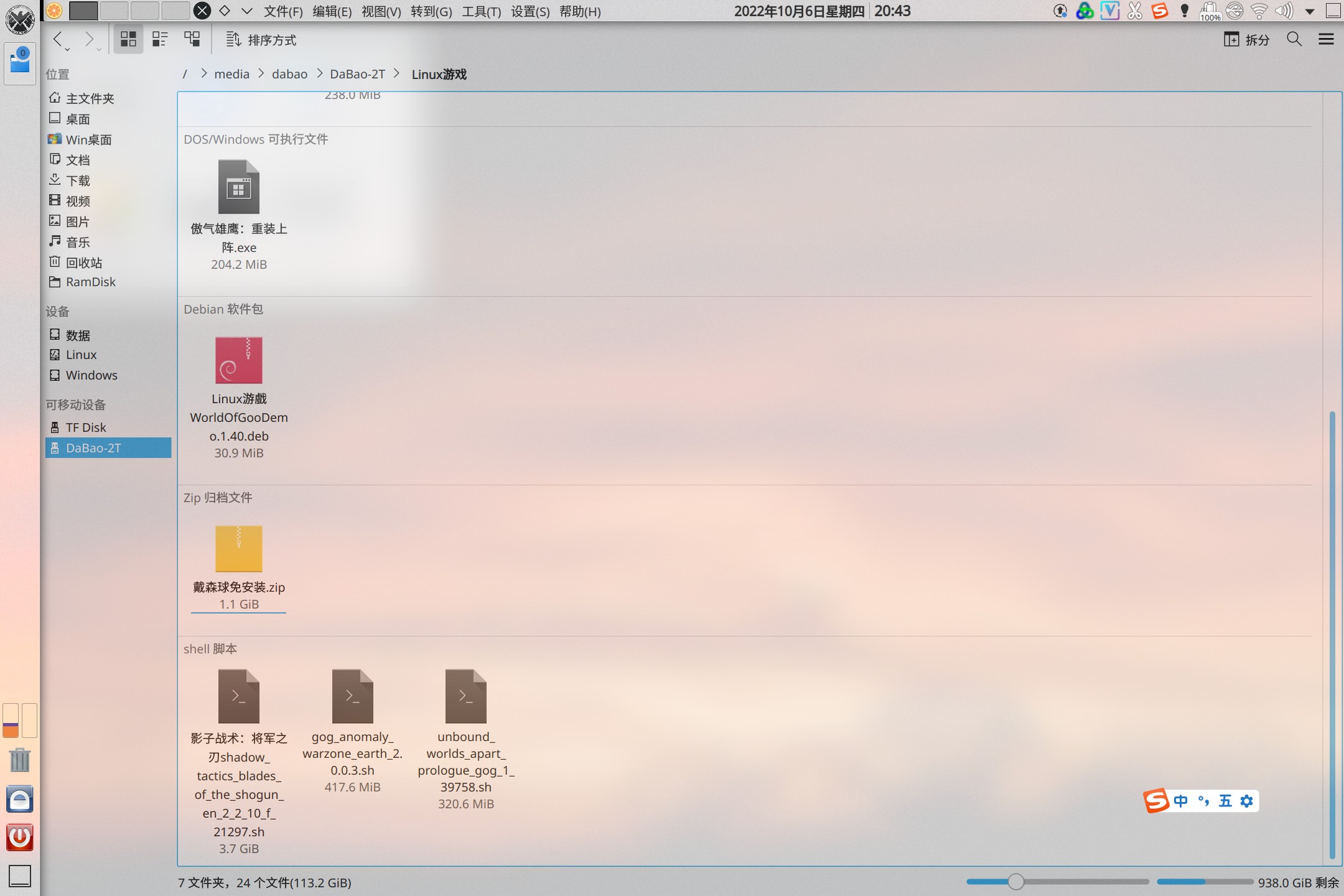Open the 工具(T) menu

coord(481,11)
